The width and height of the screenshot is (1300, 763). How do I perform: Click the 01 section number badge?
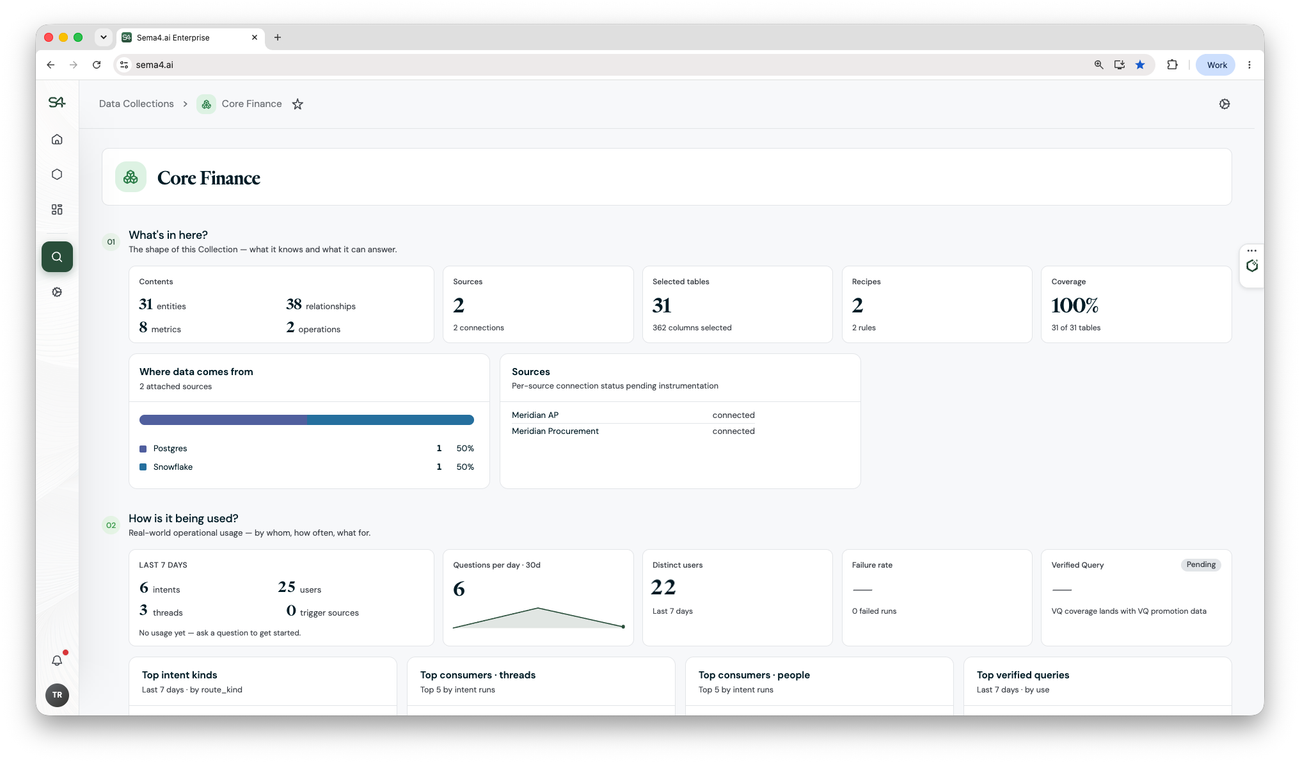(111, 241)
